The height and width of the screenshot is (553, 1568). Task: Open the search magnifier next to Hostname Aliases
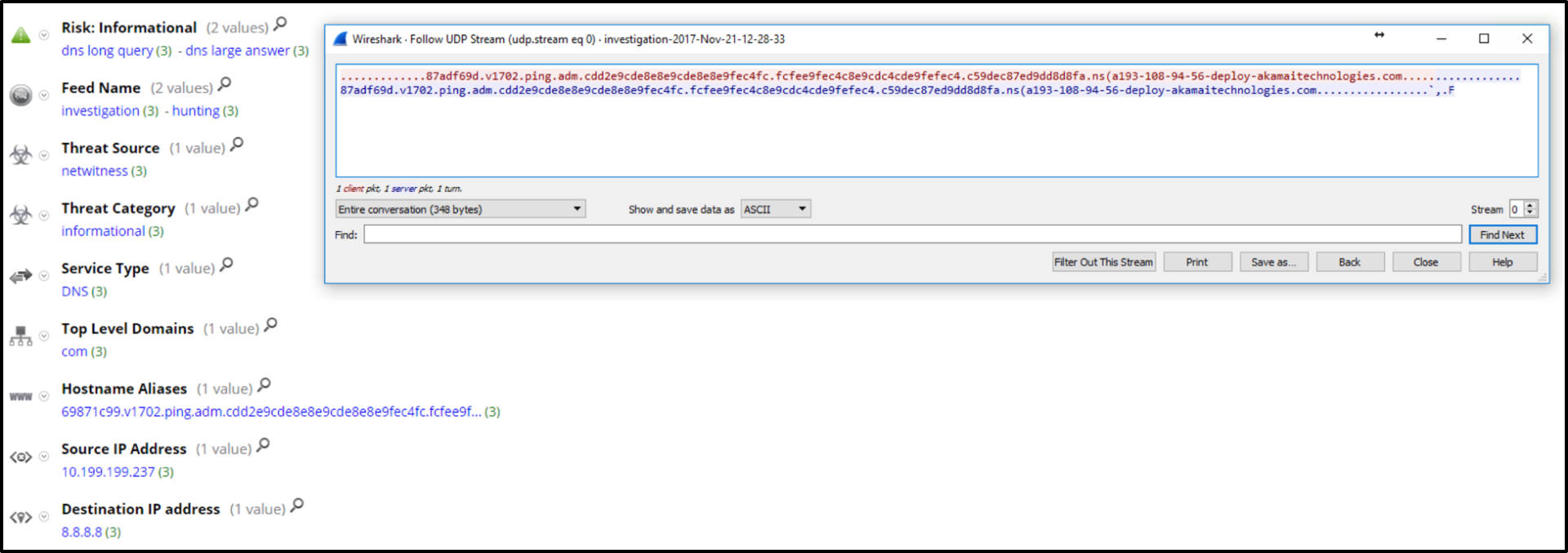[264, 386]
